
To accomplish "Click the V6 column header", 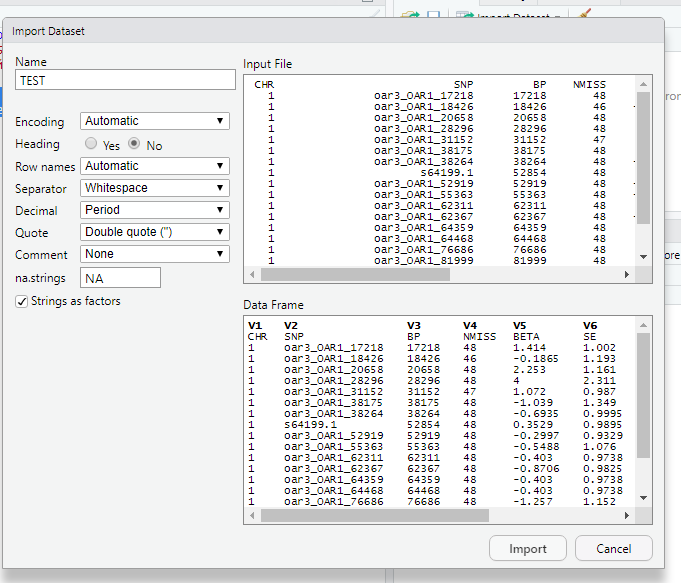I will click(x=590, y=325).
